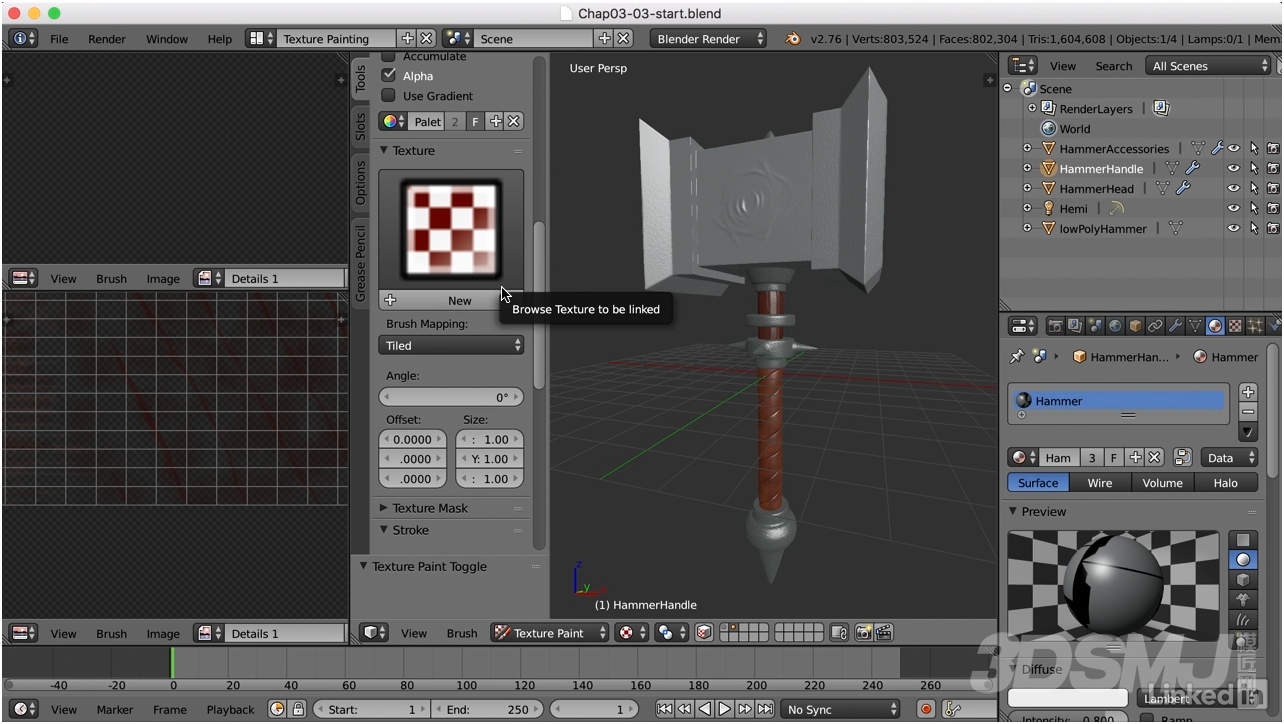Open the Object properties cube icon
The height and width of the screenshot is (724, 1284).
tap(1135, 326)
